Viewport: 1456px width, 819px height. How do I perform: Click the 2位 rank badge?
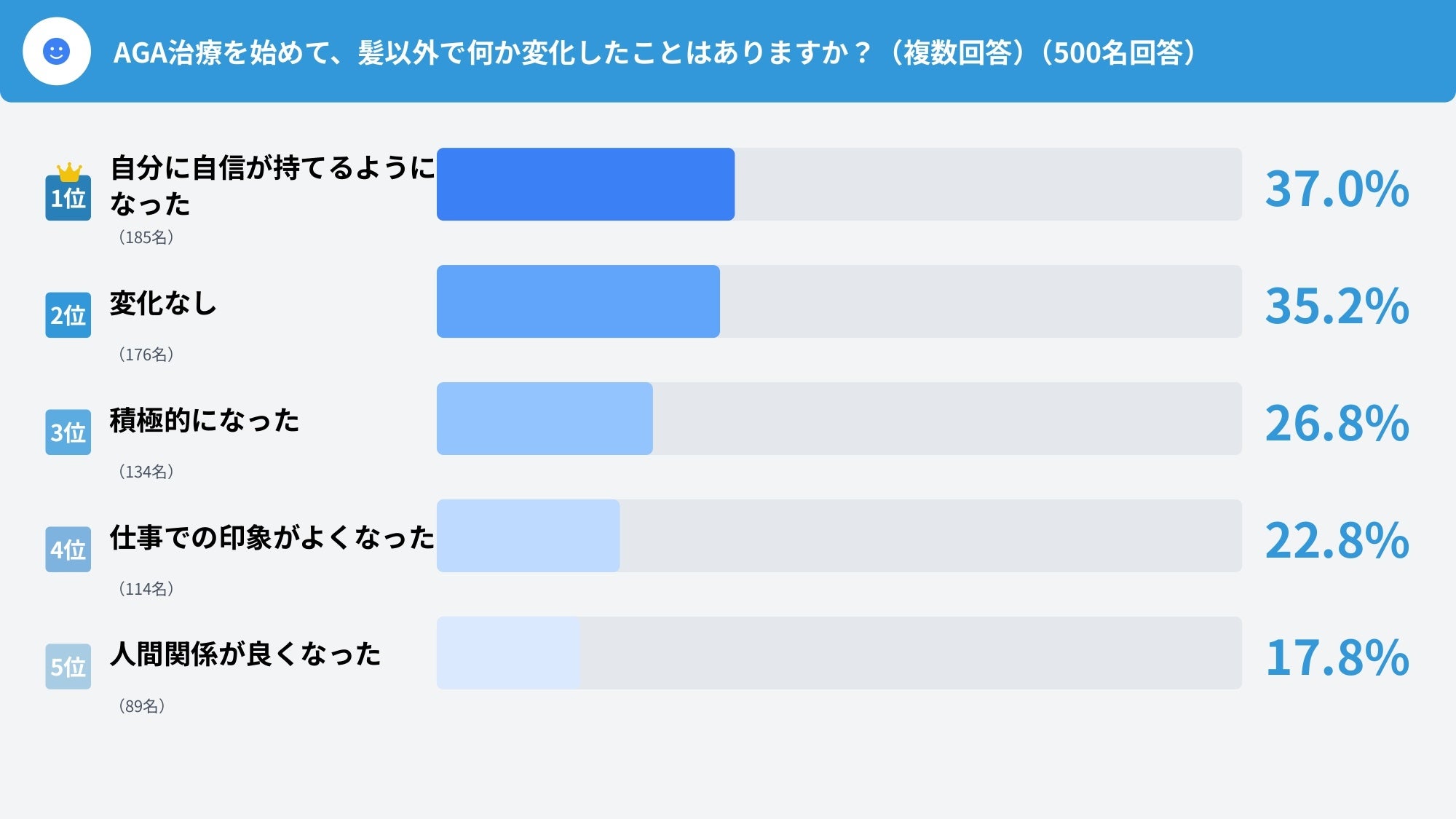(68, 315)
